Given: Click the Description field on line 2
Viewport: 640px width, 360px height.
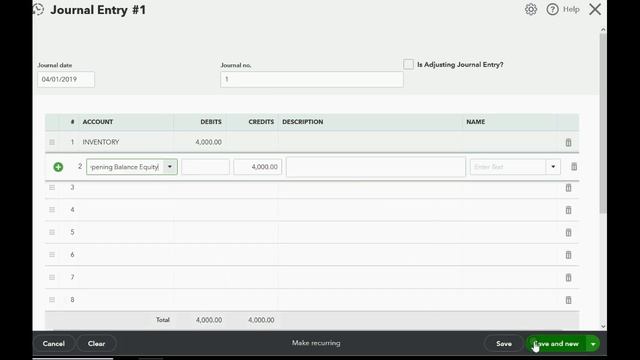Looking at the screenshot, I should 376,167.
